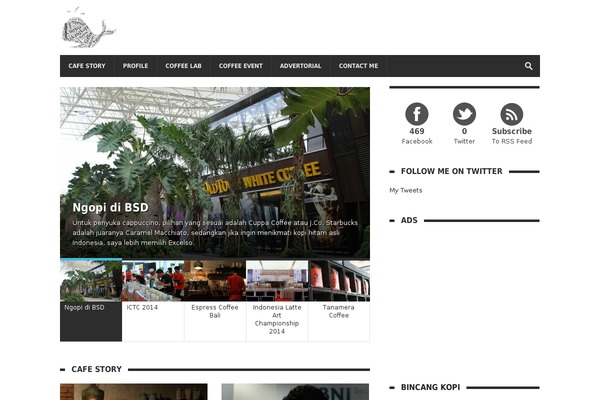Click the Facebook circle icon

[x=417, y=114]
